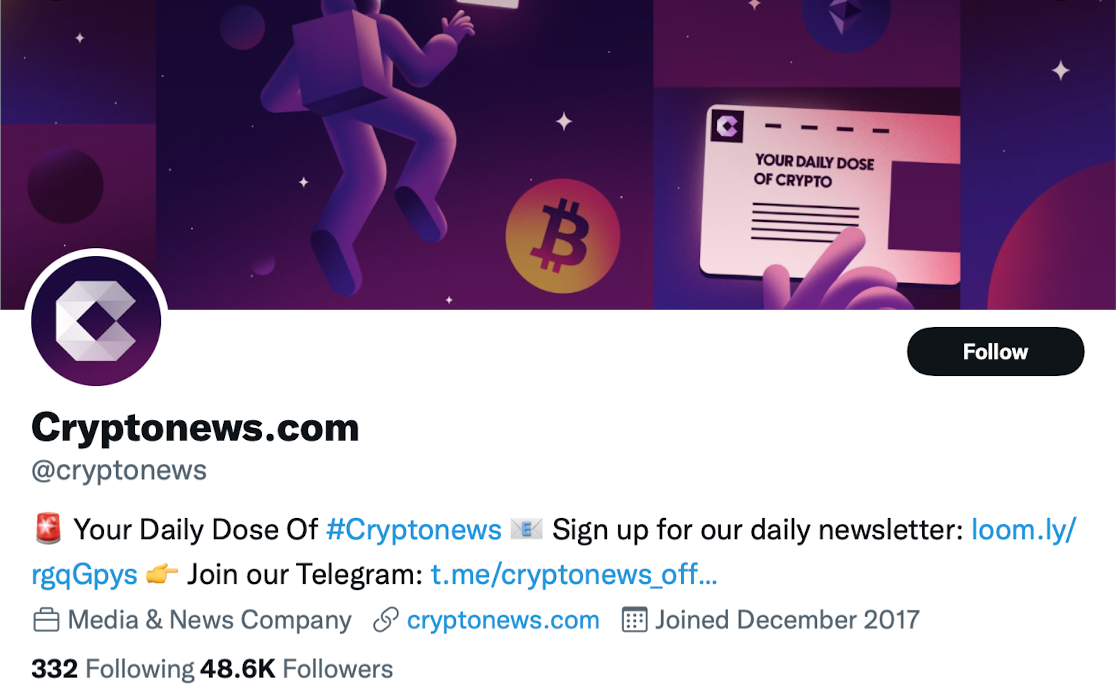
Task: Click the astronaut figure in the banner
Action: [x=360, y=130]
